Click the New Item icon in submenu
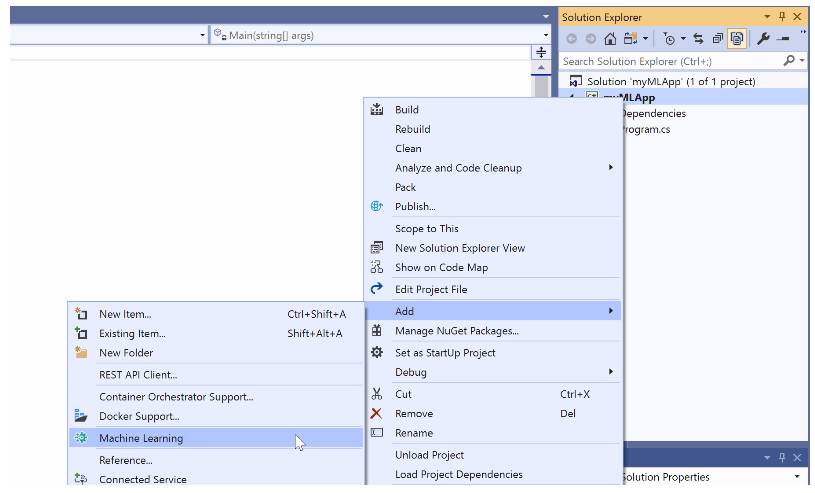 tap(81, 314)
